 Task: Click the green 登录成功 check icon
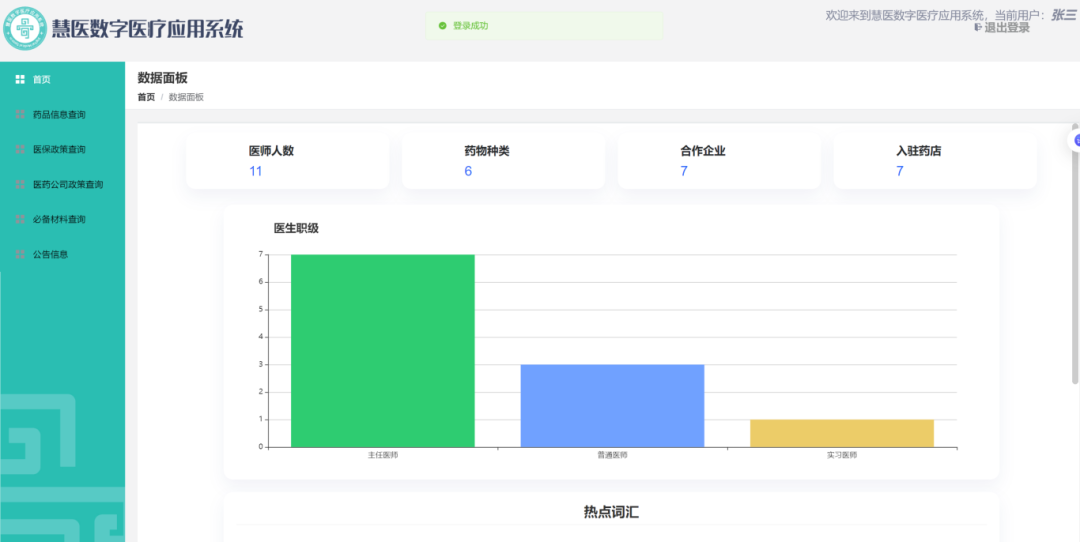click(x=442, y=25)
